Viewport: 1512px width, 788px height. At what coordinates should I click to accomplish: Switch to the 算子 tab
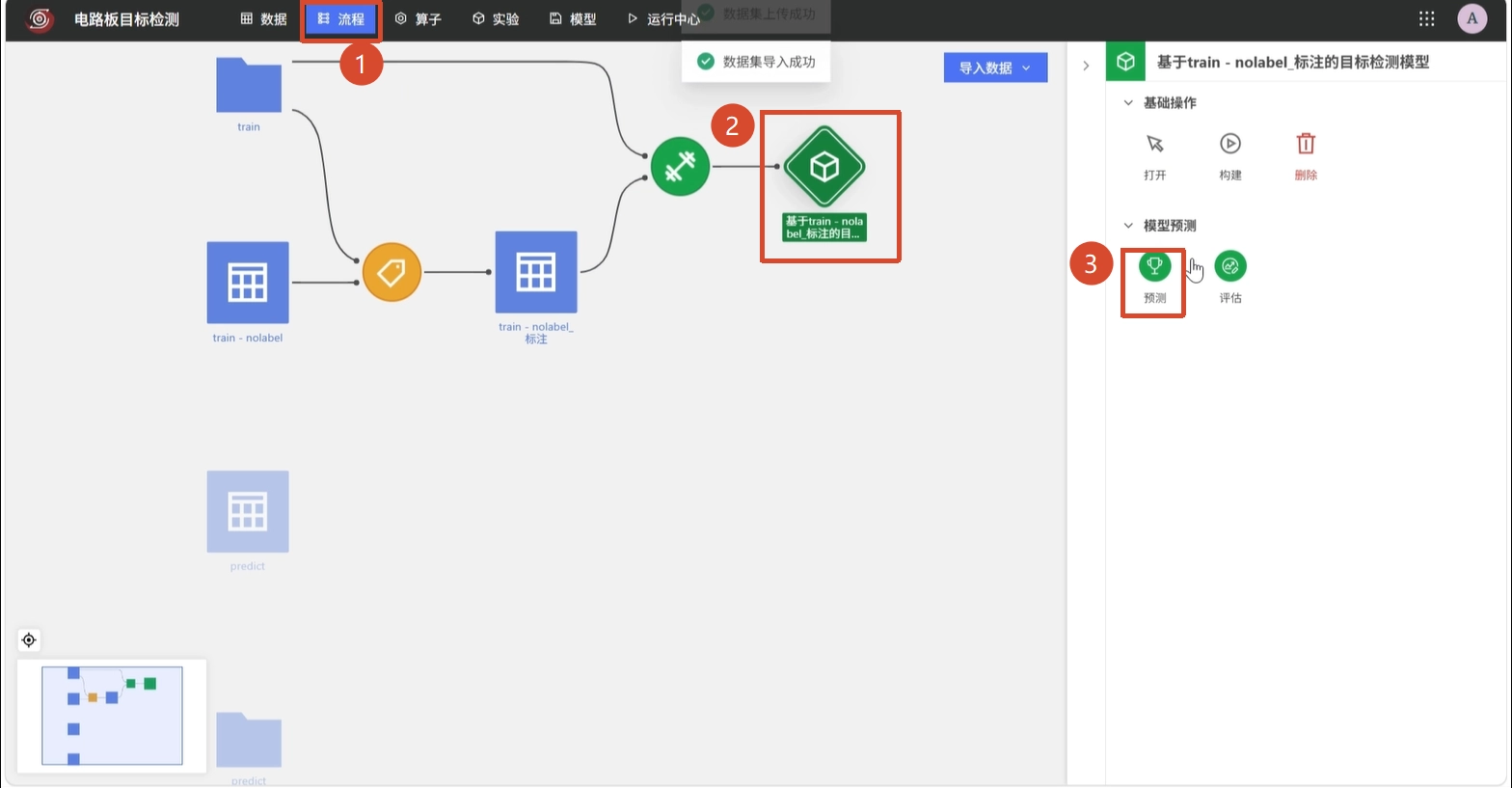pos(418,19)
